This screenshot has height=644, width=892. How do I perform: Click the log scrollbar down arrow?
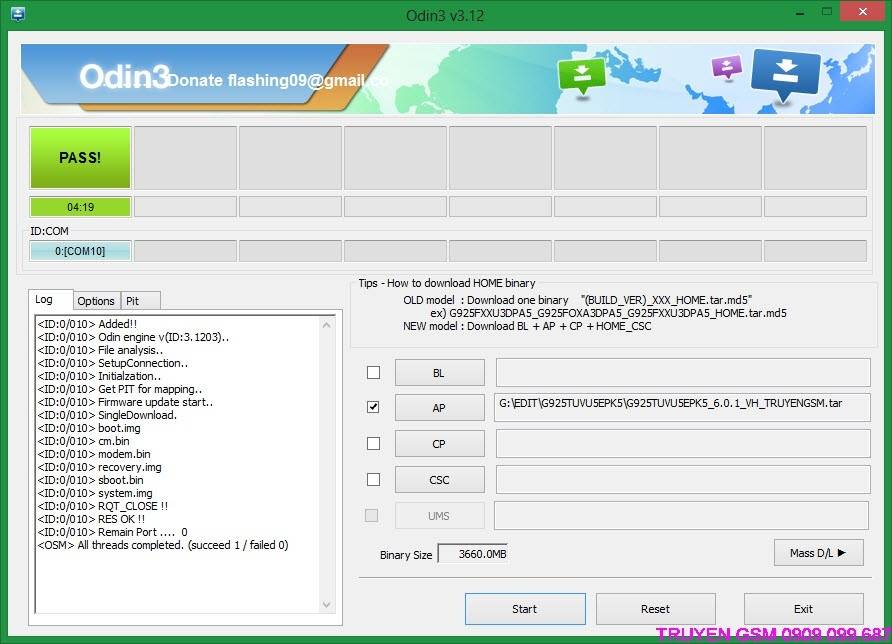pos(327,604)
